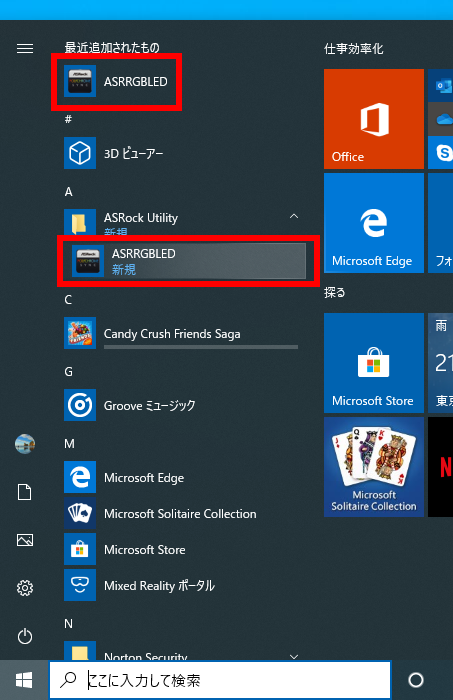The width and height of the screenshot is (453, 700).
Task: Click the ここに入力して検索 search box
Action: pos(220,680)
